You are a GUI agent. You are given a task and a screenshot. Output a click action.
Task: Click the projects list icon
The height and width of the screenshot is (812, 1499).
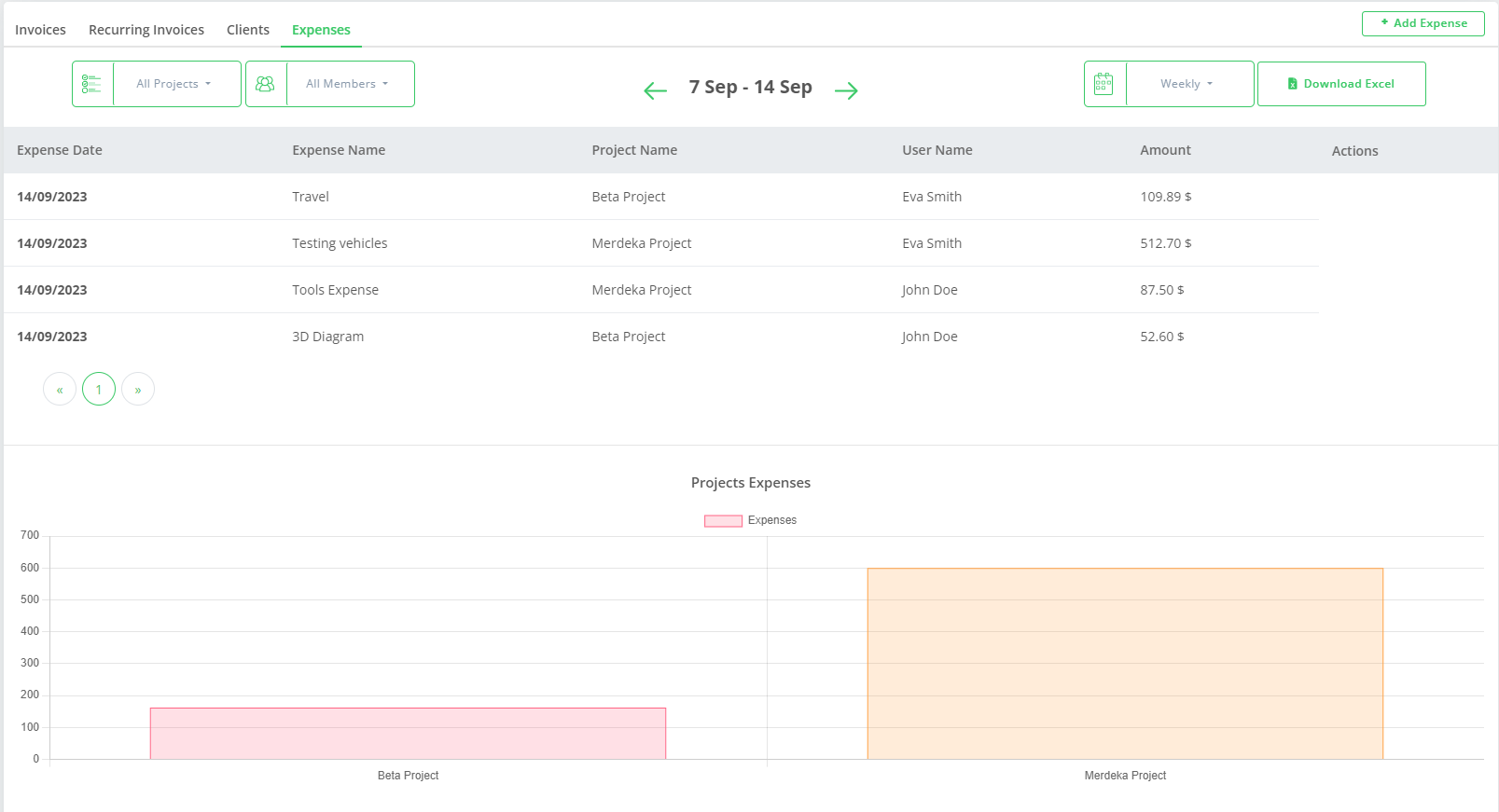(91, 84)
